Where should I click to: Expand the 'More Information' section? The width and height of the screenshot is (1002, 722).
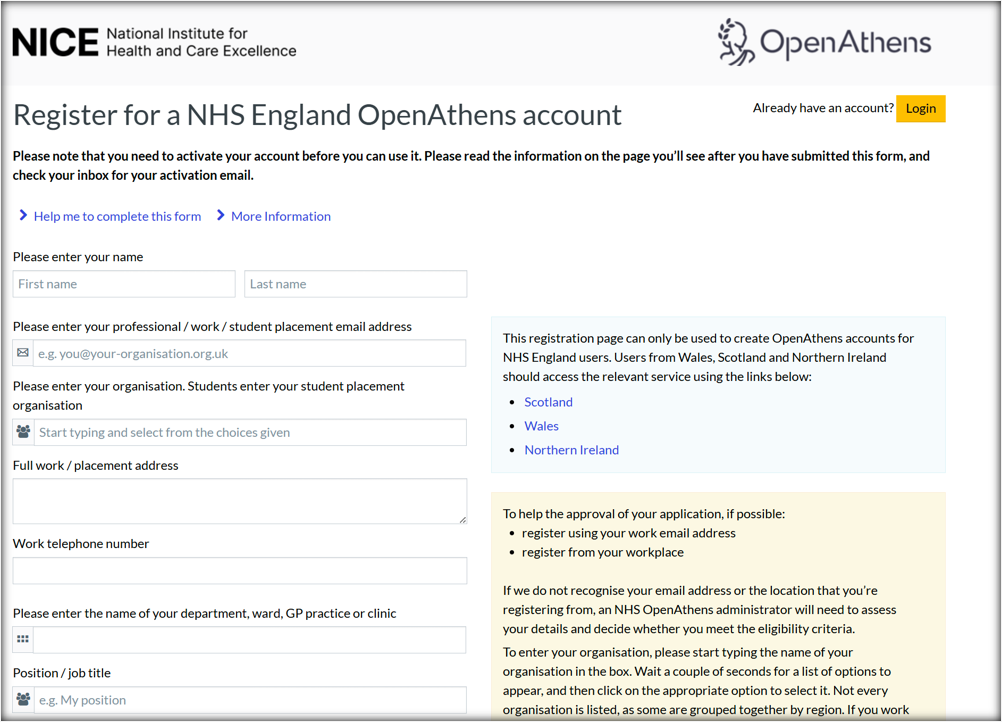click(x=280, y=216)
